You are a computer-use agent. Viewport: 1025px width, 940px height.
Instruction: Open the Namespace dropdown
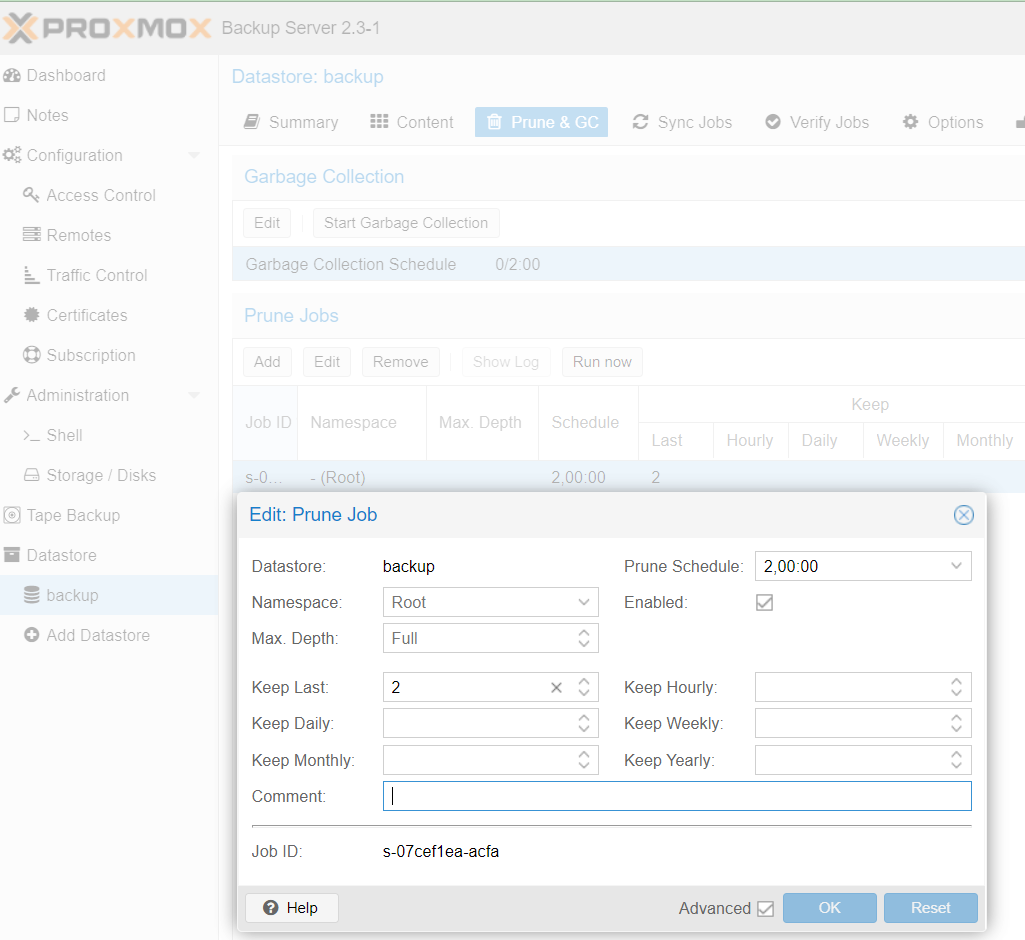click(x=584, y=602)
